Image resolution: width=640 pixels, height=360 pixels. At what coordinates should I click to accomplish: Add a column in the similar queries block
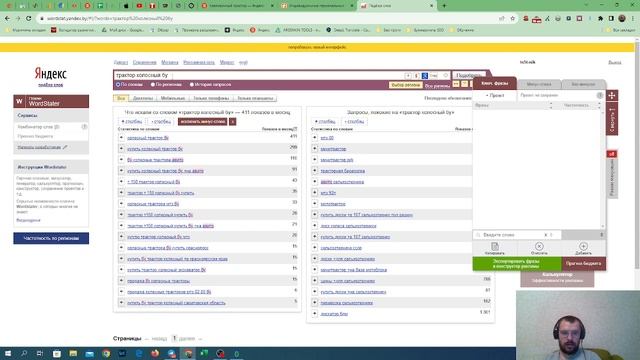coord(324,122)
